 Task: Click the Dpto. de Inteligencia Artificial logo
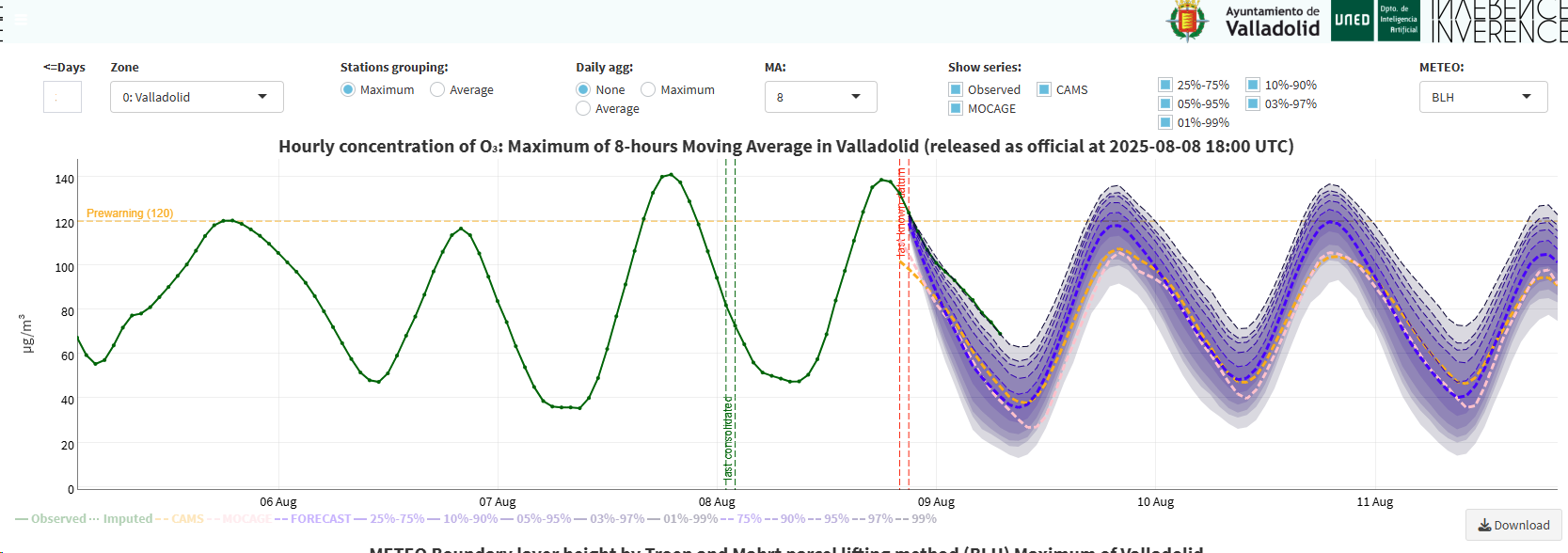click(1399, 21)
